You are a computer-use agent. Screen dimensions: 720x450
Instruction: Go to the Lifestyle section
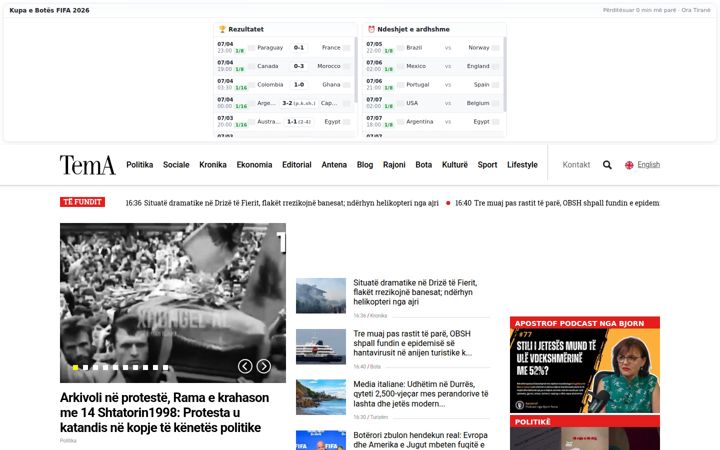pos(522,165)
